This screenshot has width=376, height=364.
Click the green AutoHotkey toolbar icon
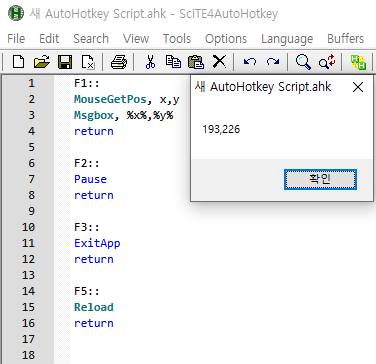[x=358, y=62]
